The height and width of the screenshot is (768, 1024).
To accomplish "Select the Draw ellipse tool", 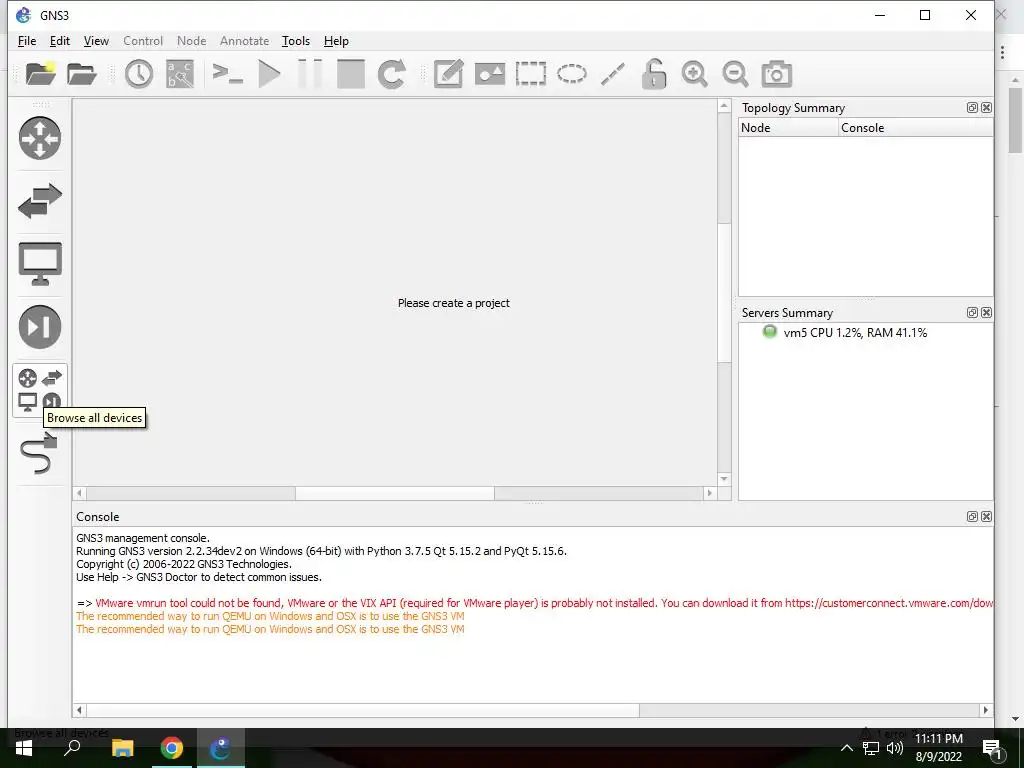I will [571, 74].
